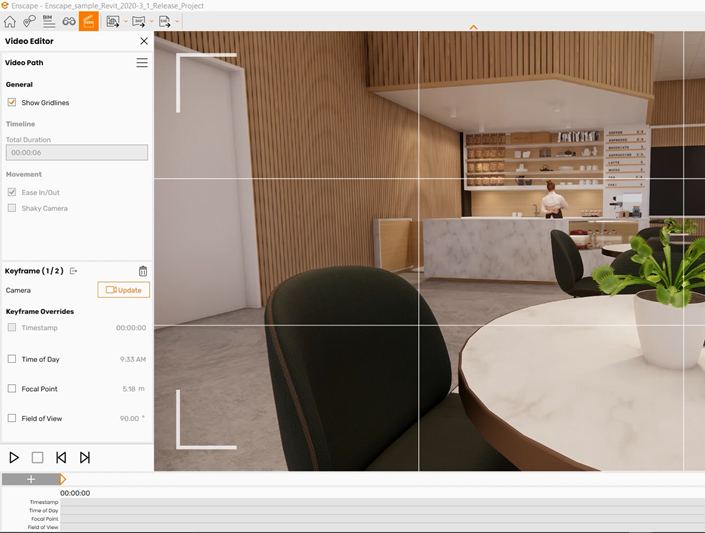The width and height of the screenshot is (705, 533).
Task: Jump to the previous keyframe
Action: 61,457
